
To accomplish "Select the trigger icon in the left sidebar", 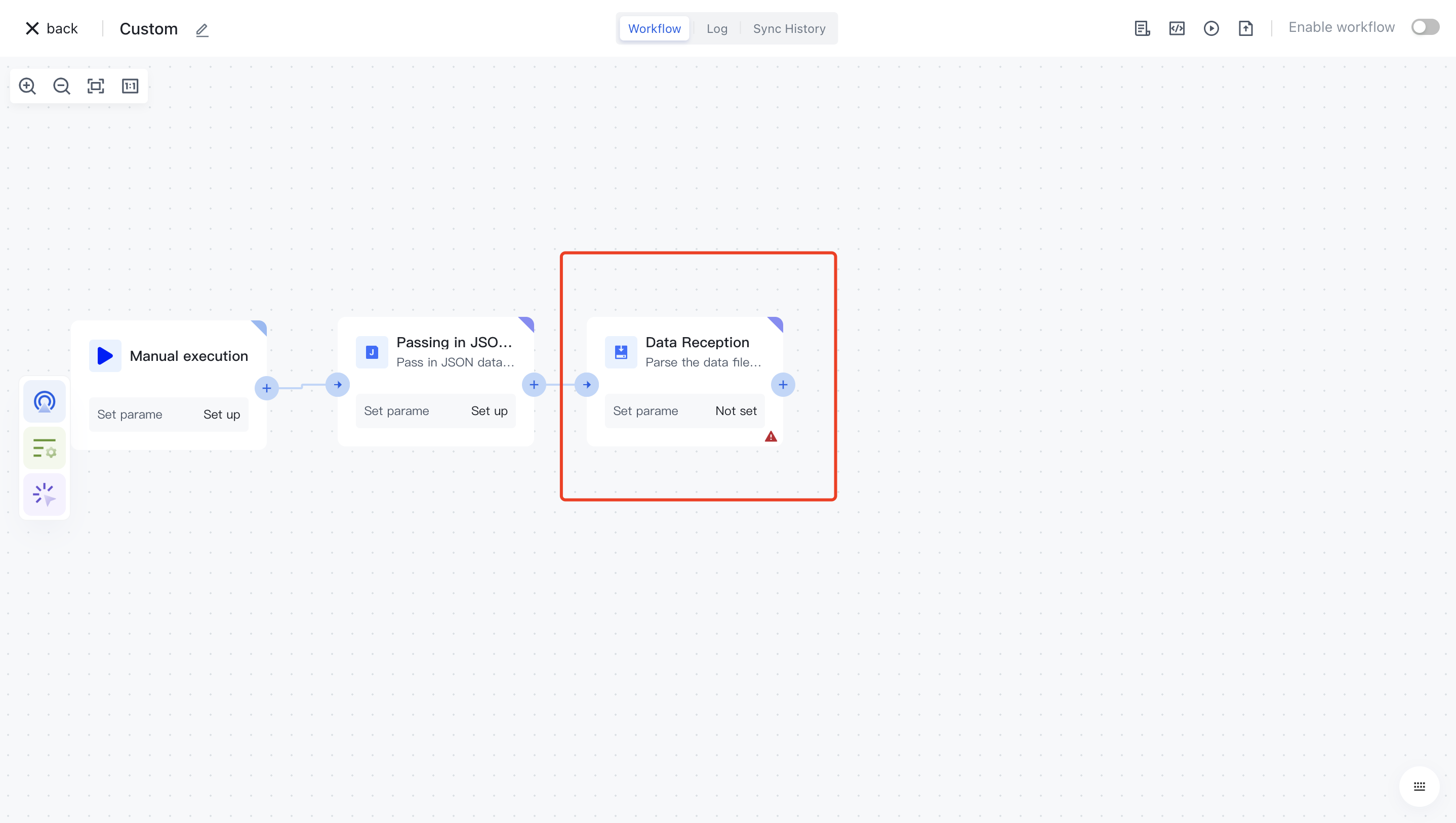I will 44,402.
